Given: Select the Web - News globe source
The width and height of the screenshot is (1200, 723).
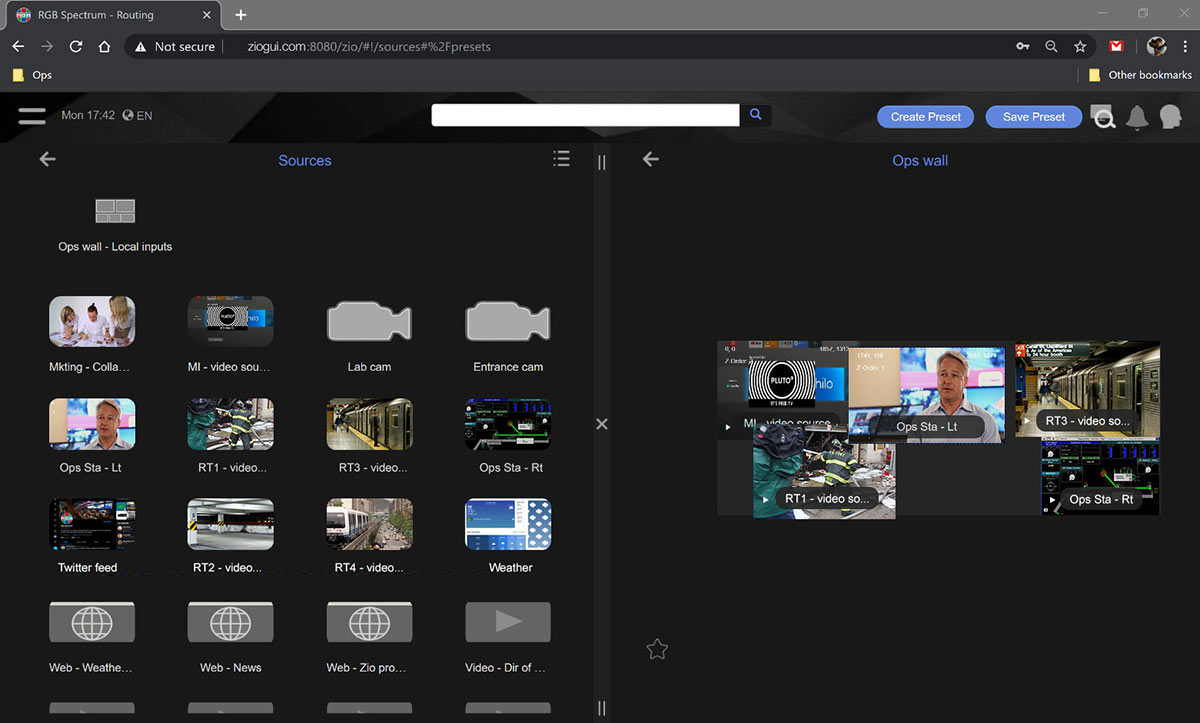Looking at the screenshot, I should click(230, 622).
